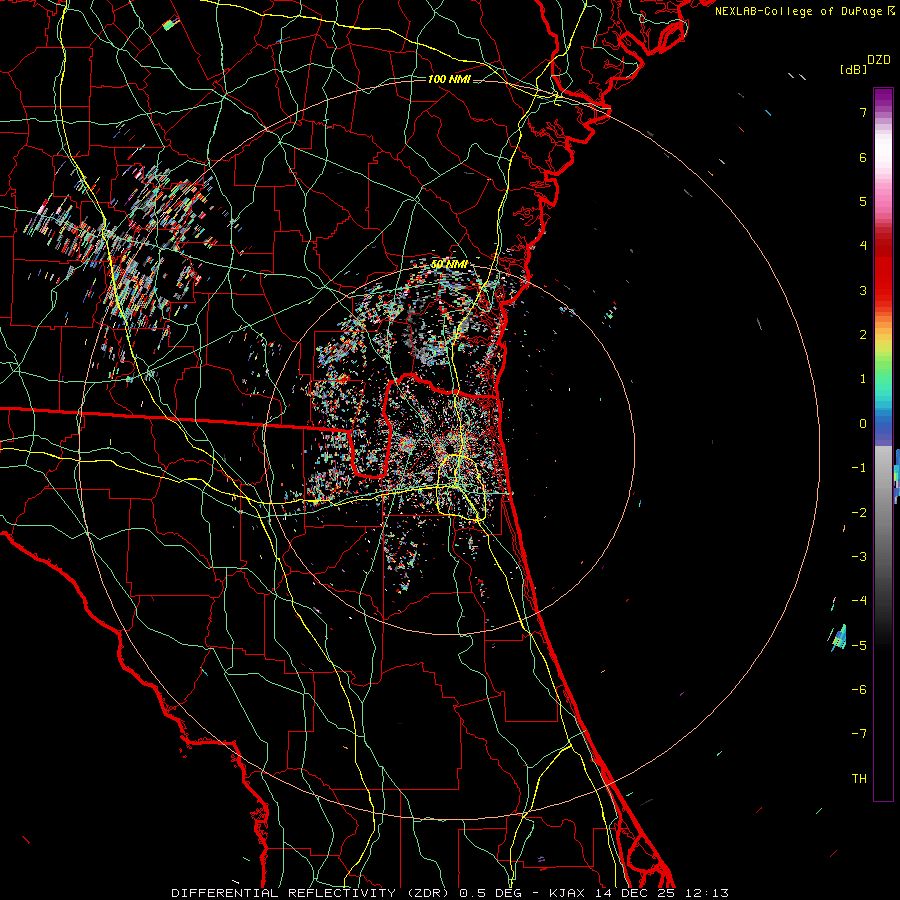Click the 6 dB tick label on the scale
The image size is (900, 900).
tap(863, 157)
